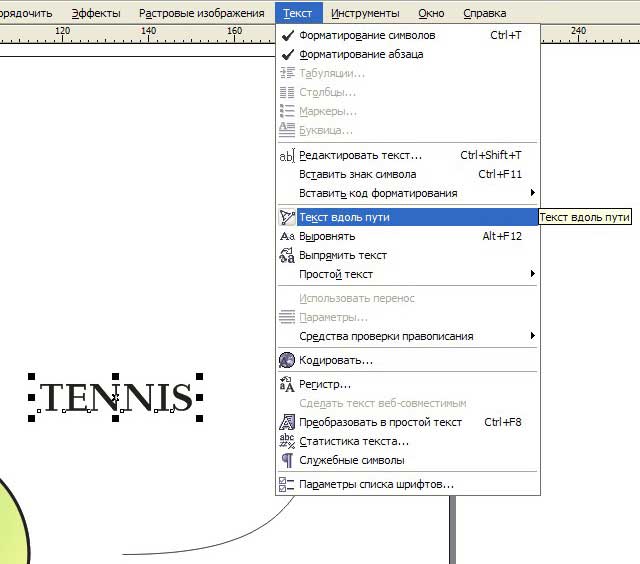Expand Insert formatting code submenu

[x=532, y=193]
